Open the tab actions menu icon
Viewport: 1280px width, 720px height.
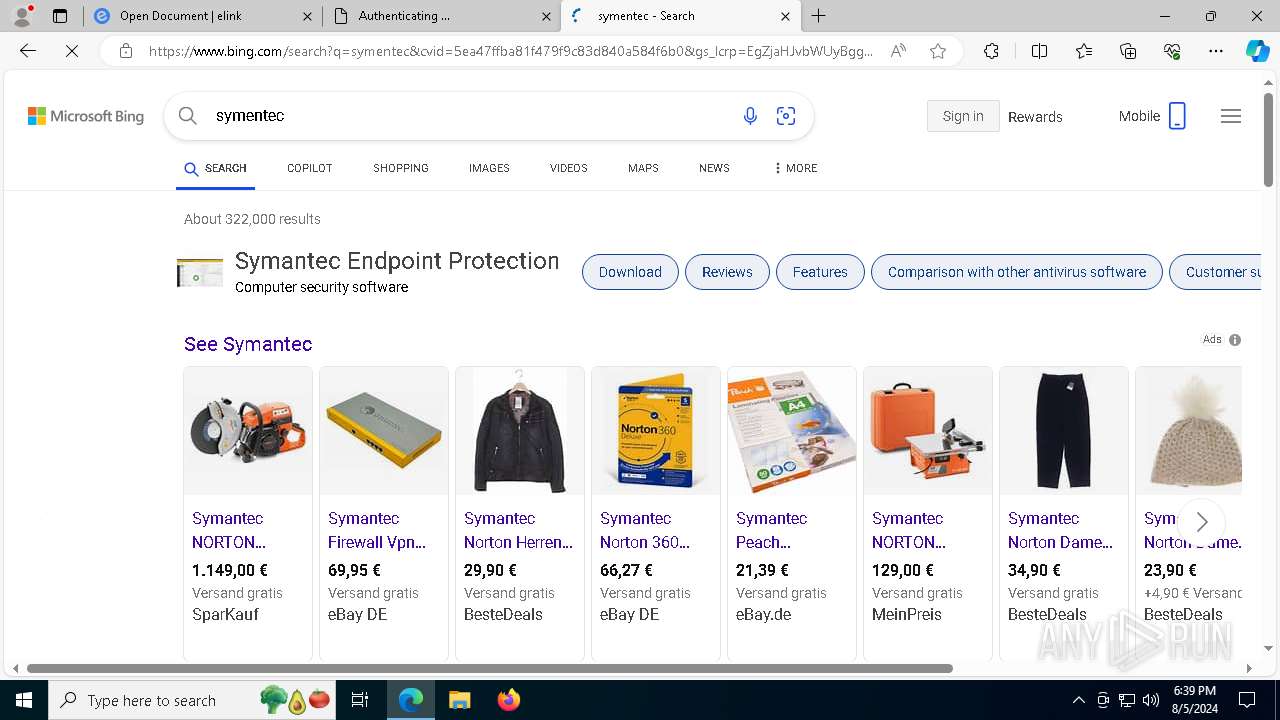(60, 16)
